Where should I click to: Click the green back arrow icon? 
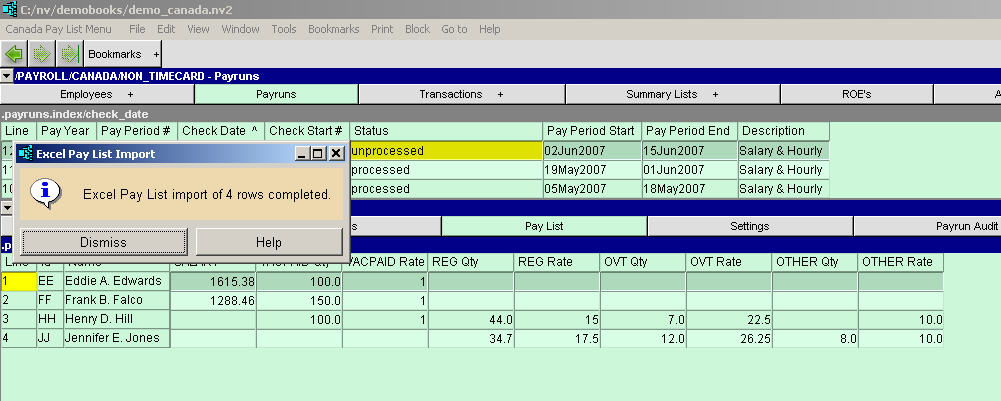[14, 53]
